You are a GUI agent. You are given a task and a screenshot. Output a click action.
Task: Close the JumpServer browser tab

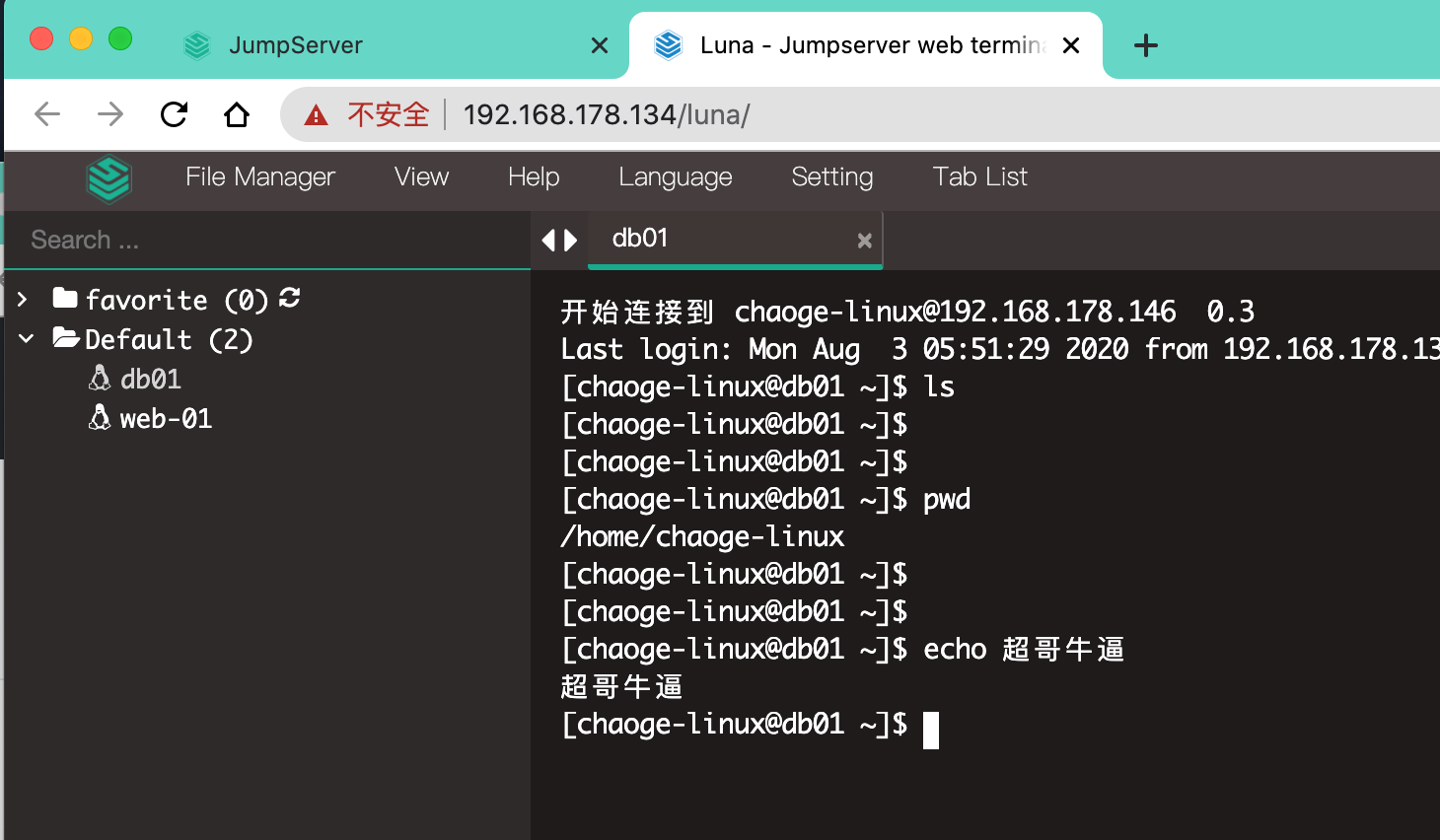[599, 45]
